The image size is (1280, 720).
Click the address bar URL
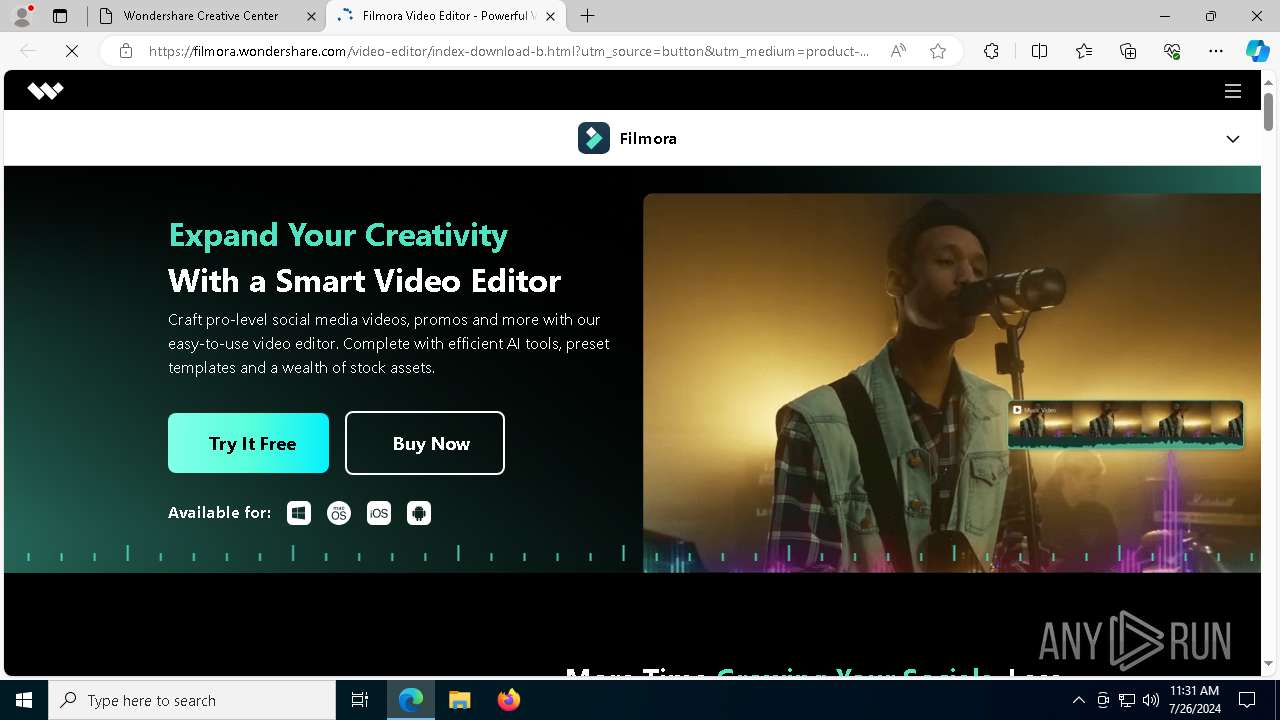pyautogui.click(x=509, y=51)
